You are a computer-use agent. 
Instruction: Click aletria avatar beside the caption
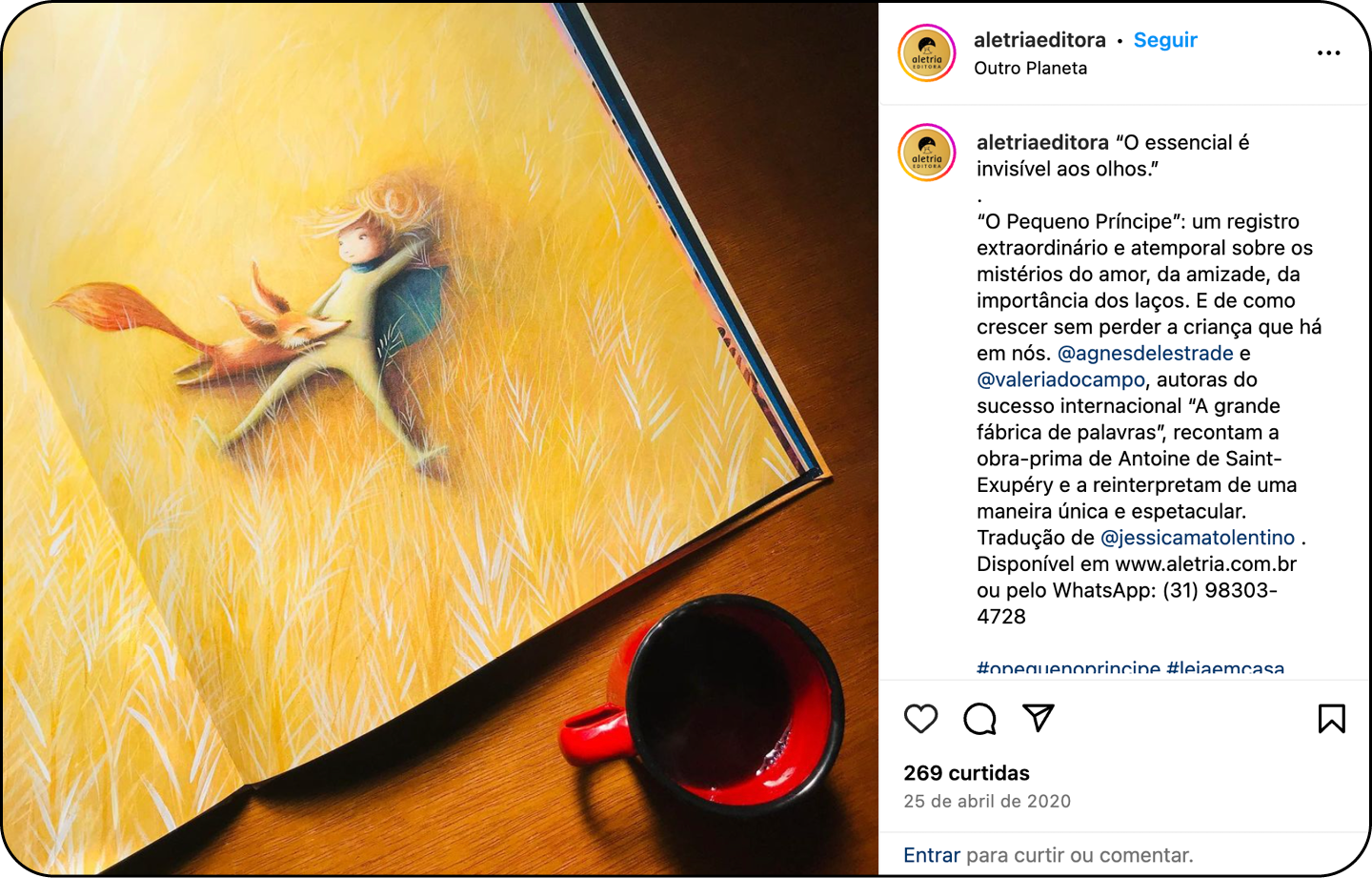927,153
